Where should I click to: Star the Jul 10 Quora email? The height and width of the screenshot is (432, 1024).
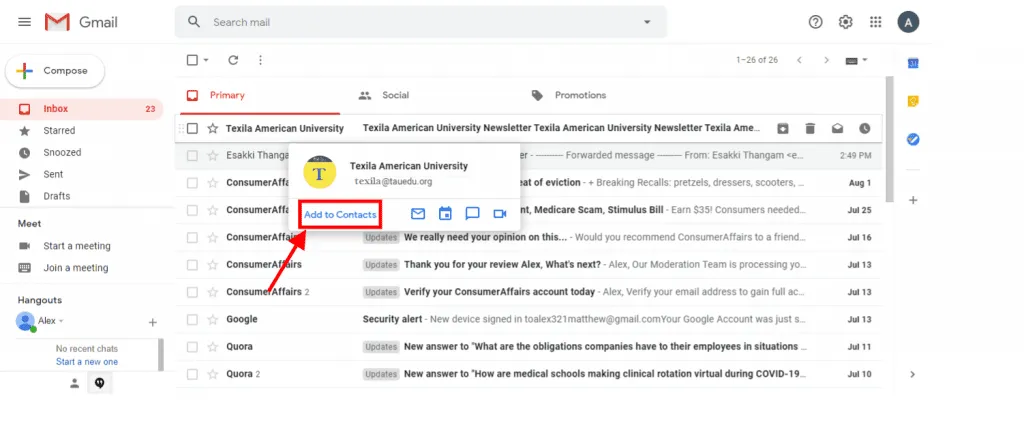pyautogui.click(x=212, y=374)
